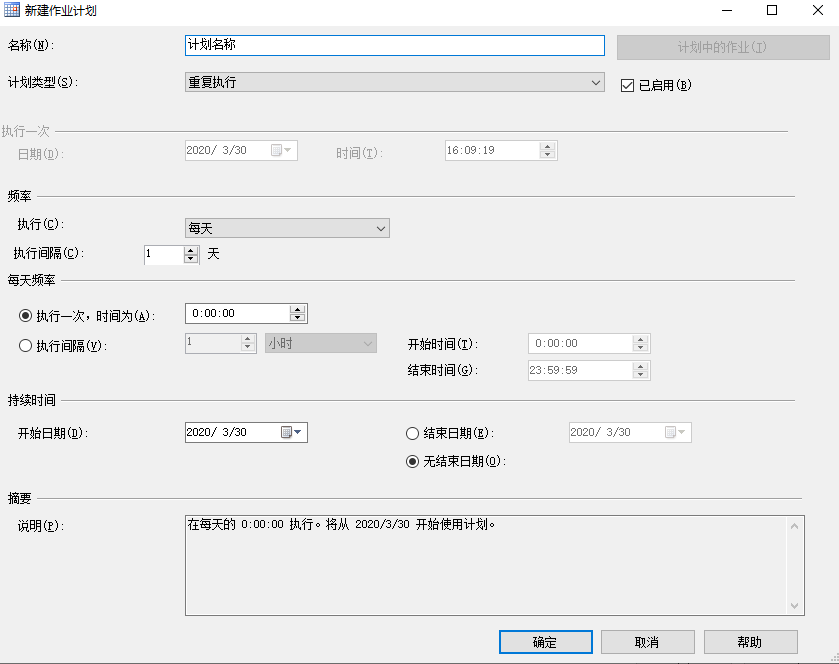This screenshot has height=664, width=839.
Task: Open the 执行 frequency dropdown showing 每天
Action: click(x=287, y=228)
